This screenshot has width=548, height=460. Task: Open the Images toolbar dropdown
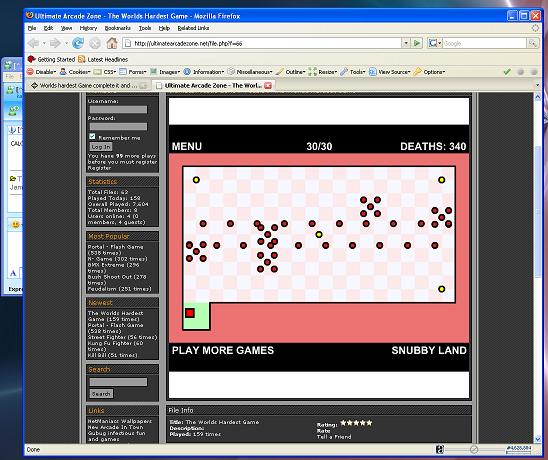[165, 72]
